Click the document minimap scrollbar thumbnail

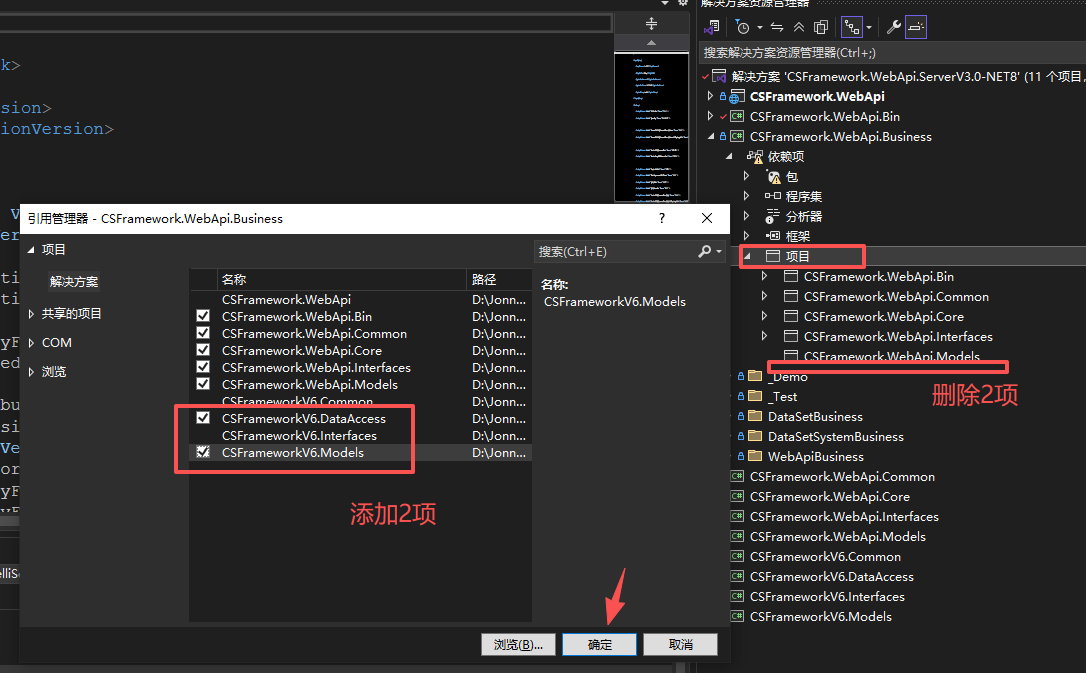coord(655,120)
